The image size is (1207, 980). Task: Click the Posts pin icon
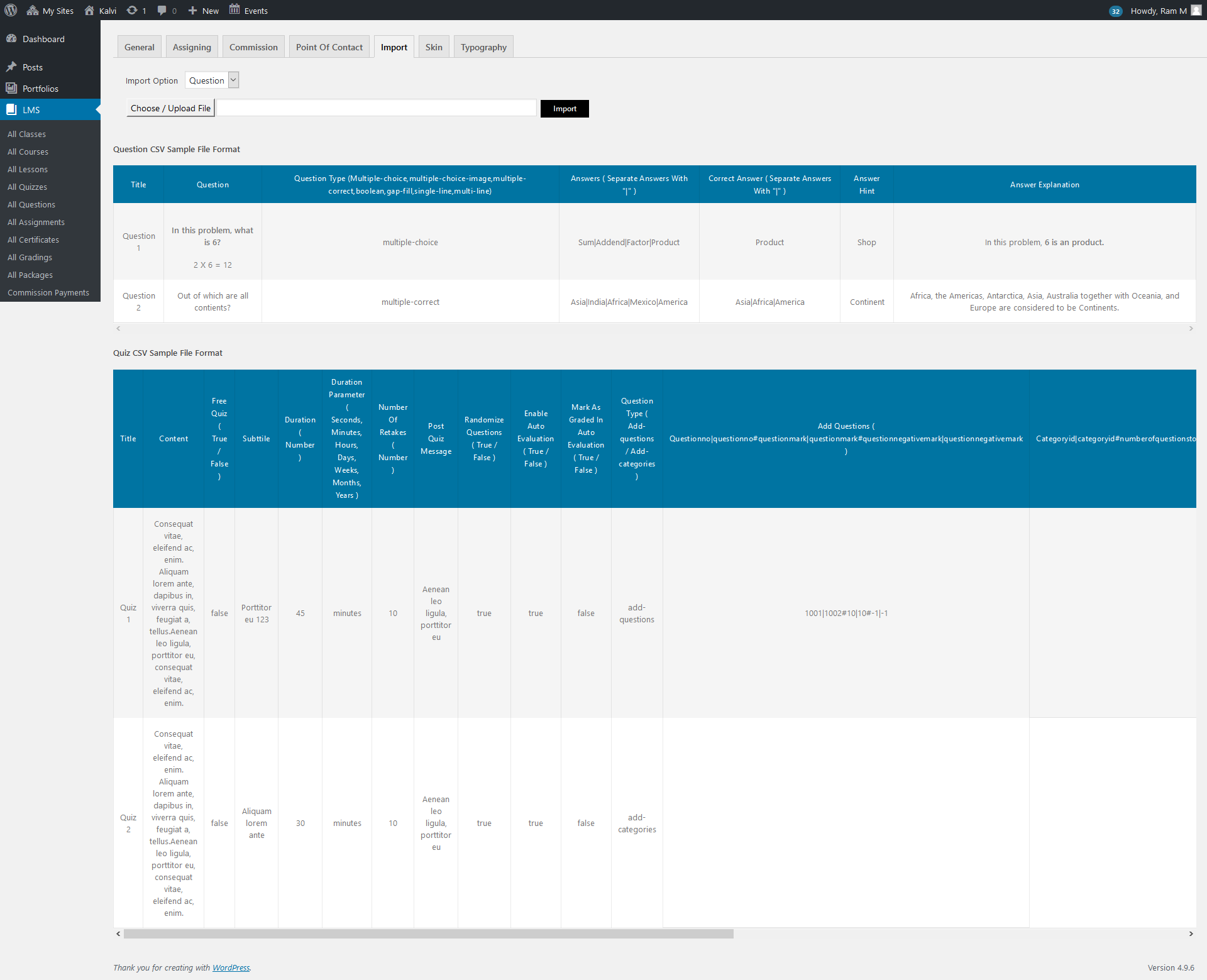point(11,67)
